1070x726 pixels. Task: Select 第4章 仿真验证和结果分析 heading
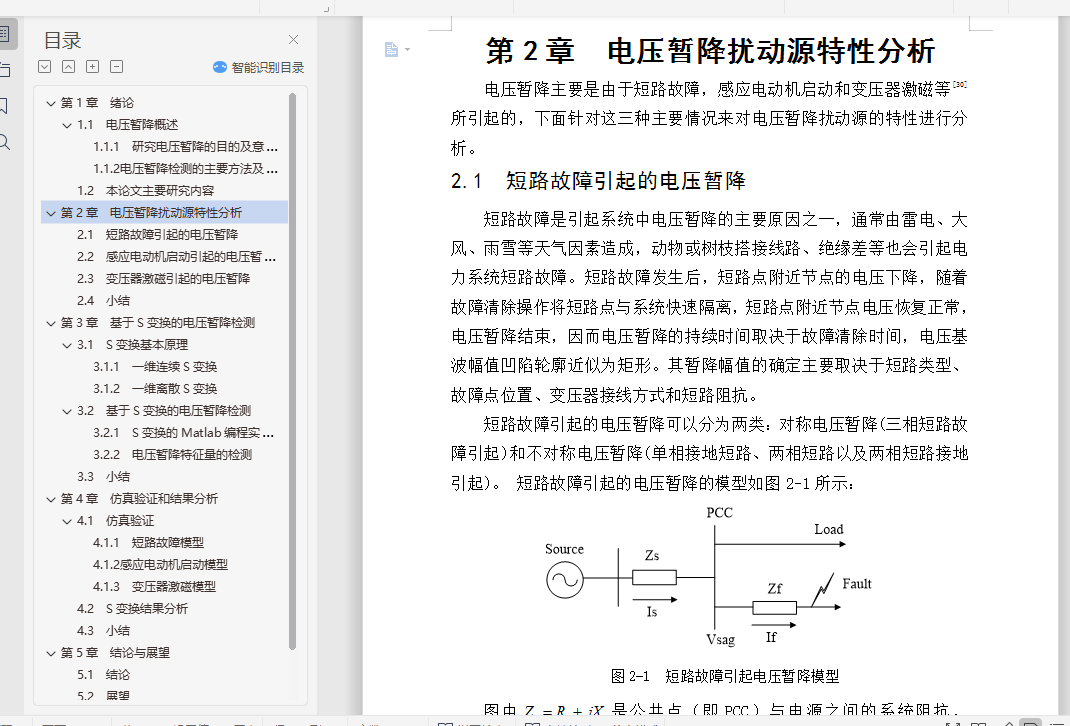(139, 499)
